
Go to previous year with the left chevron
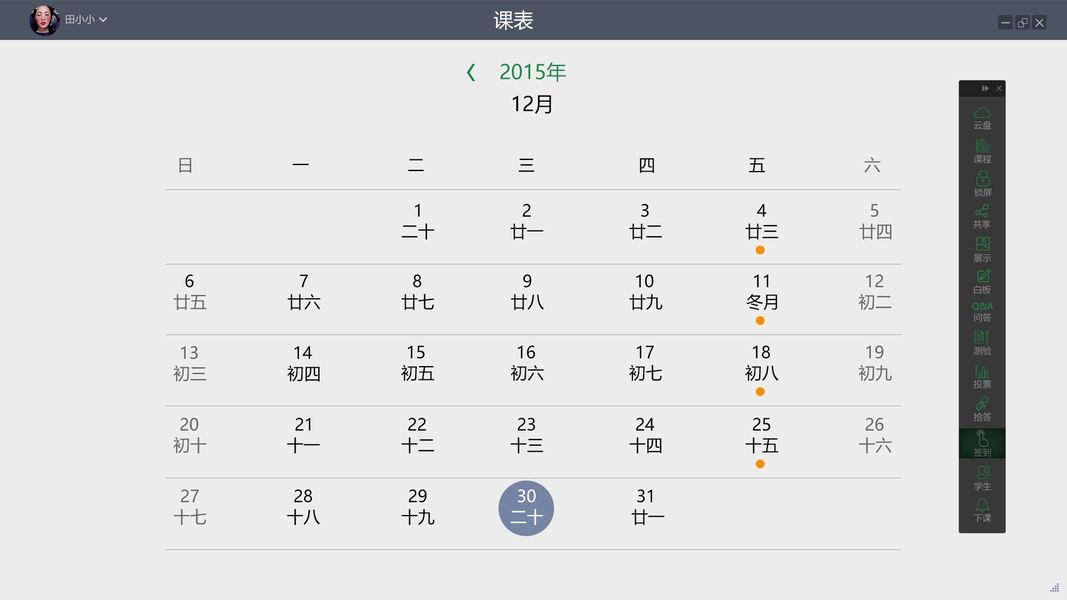471,72
